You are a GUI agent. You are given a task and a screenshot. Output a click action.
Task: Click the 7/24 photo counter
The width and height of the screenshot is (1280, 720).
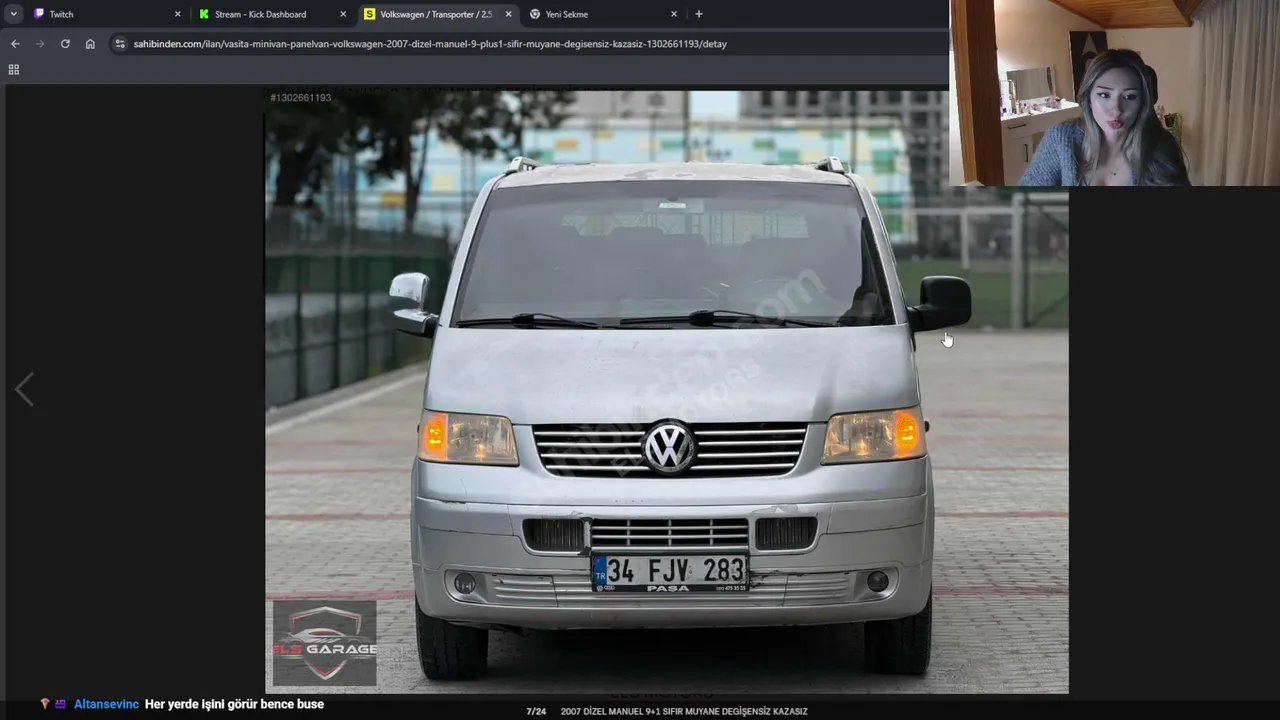536,712
